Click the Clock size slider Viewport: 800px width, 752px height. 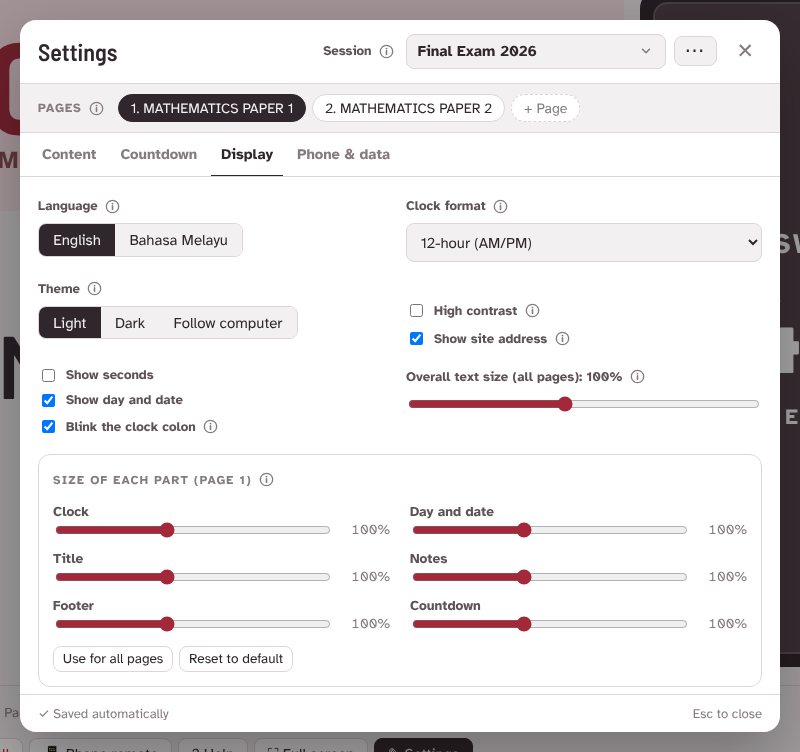click(193, 530)
